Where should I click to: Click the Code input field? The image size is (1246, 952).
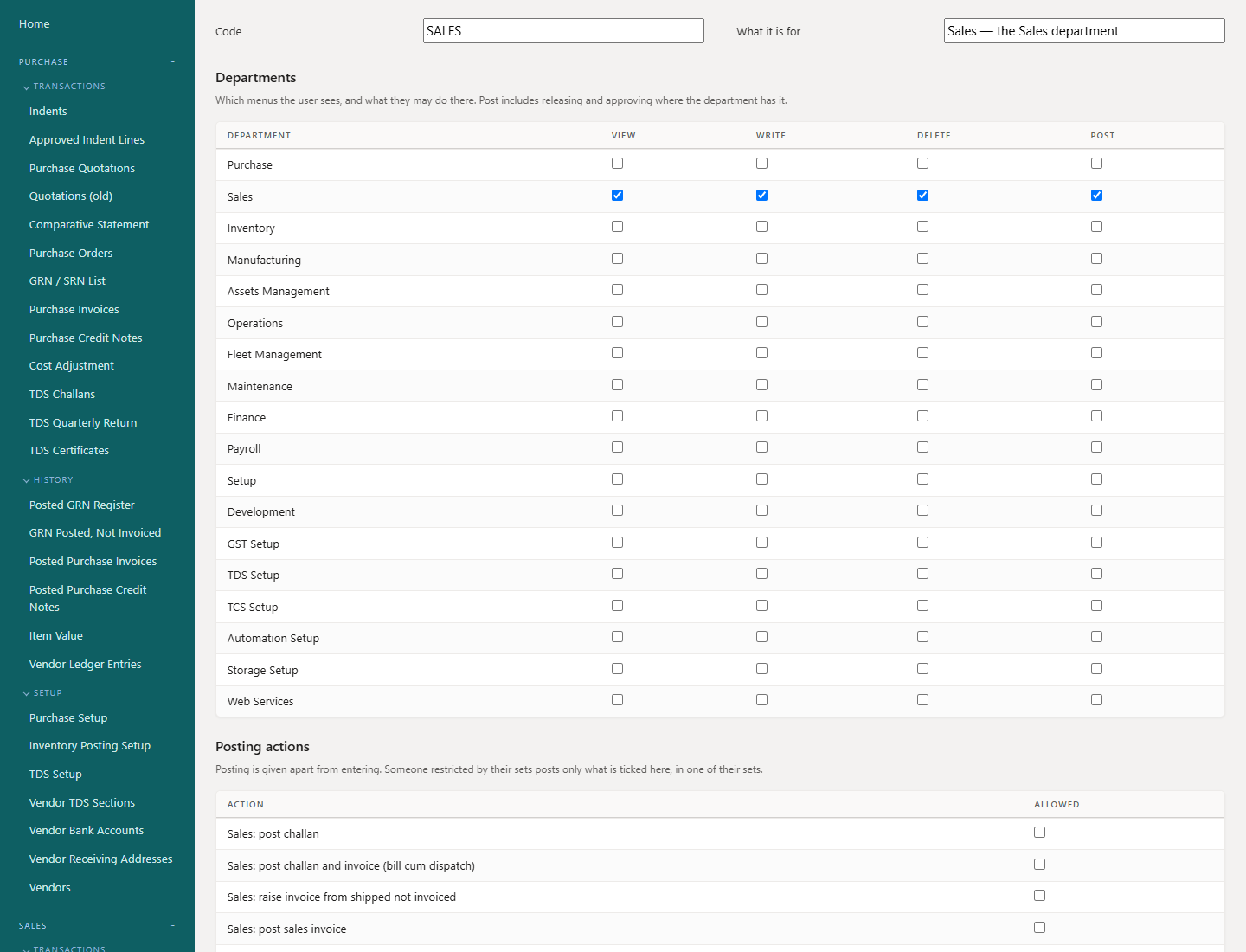tap(563, 31)
